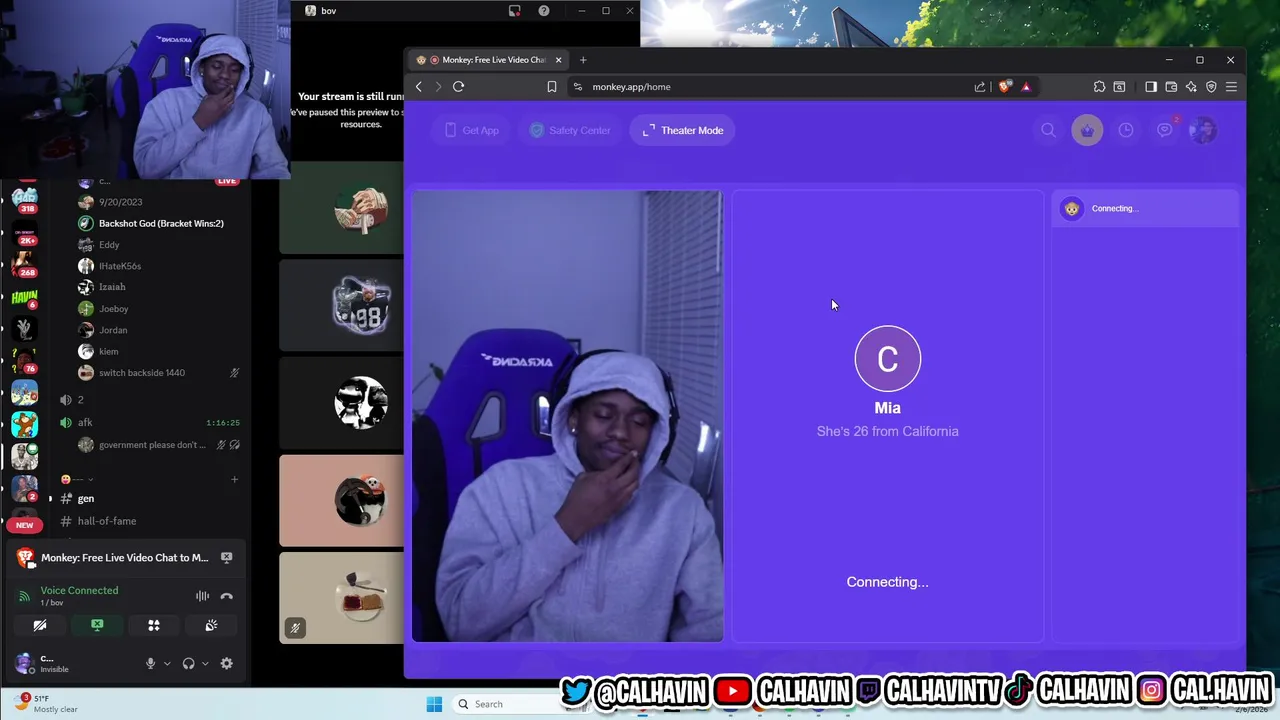Open the share icon in the address bar
This screenshot has width=1280, height=720.
pos(980,87)
